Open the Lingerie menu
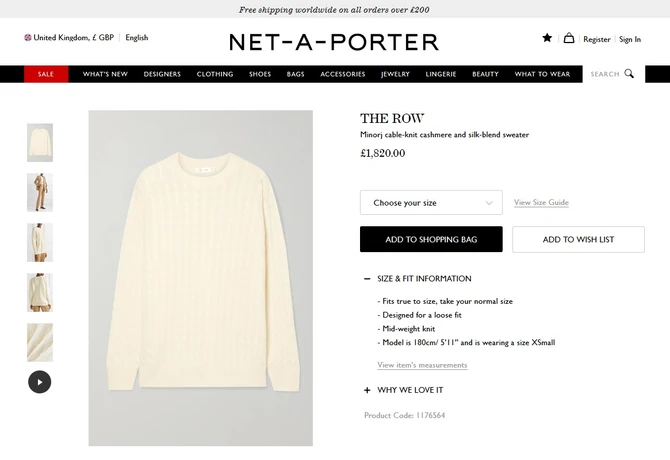This screenshot has width=670, height=460. pos(440,74)
